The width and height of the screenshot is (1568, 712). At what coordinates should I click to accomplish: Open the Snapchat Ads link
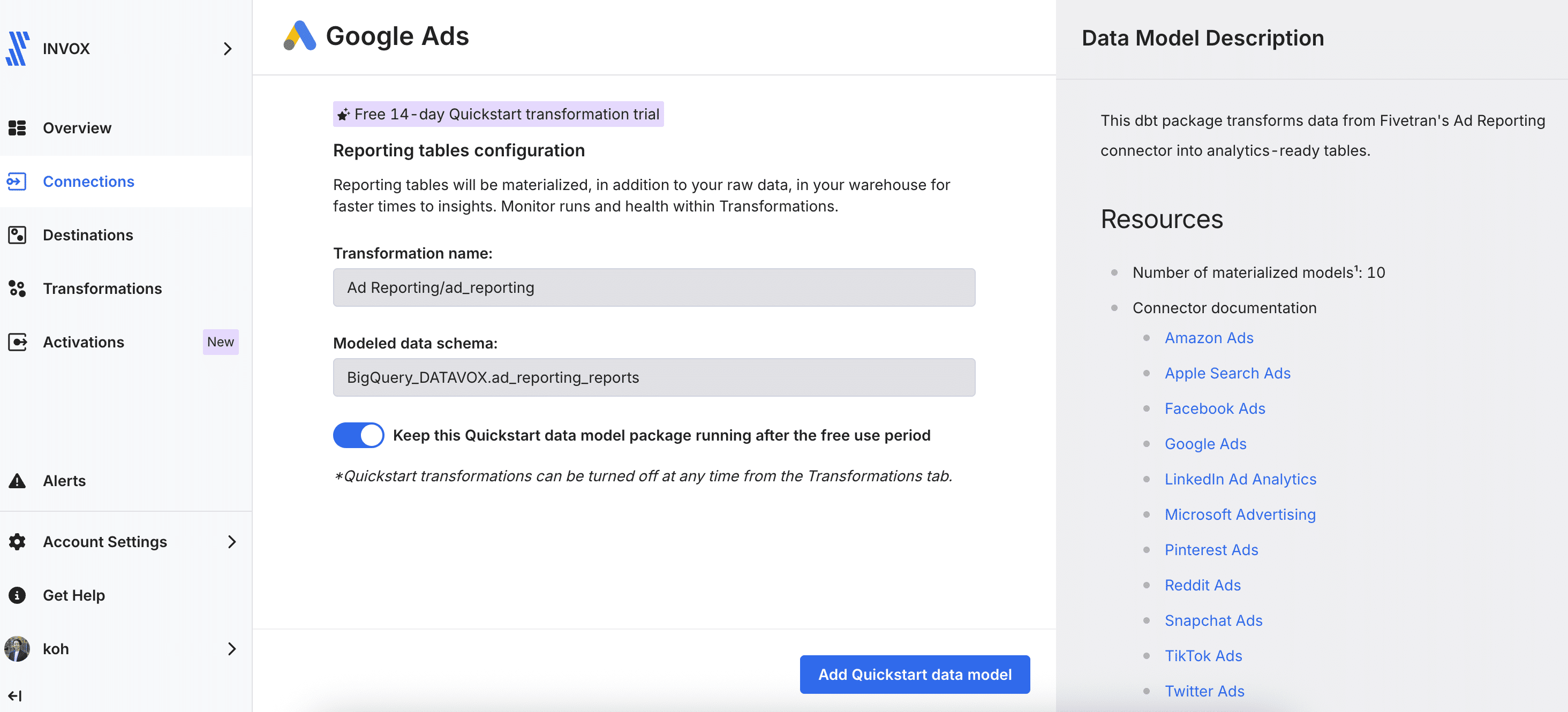coord(1213,620)
